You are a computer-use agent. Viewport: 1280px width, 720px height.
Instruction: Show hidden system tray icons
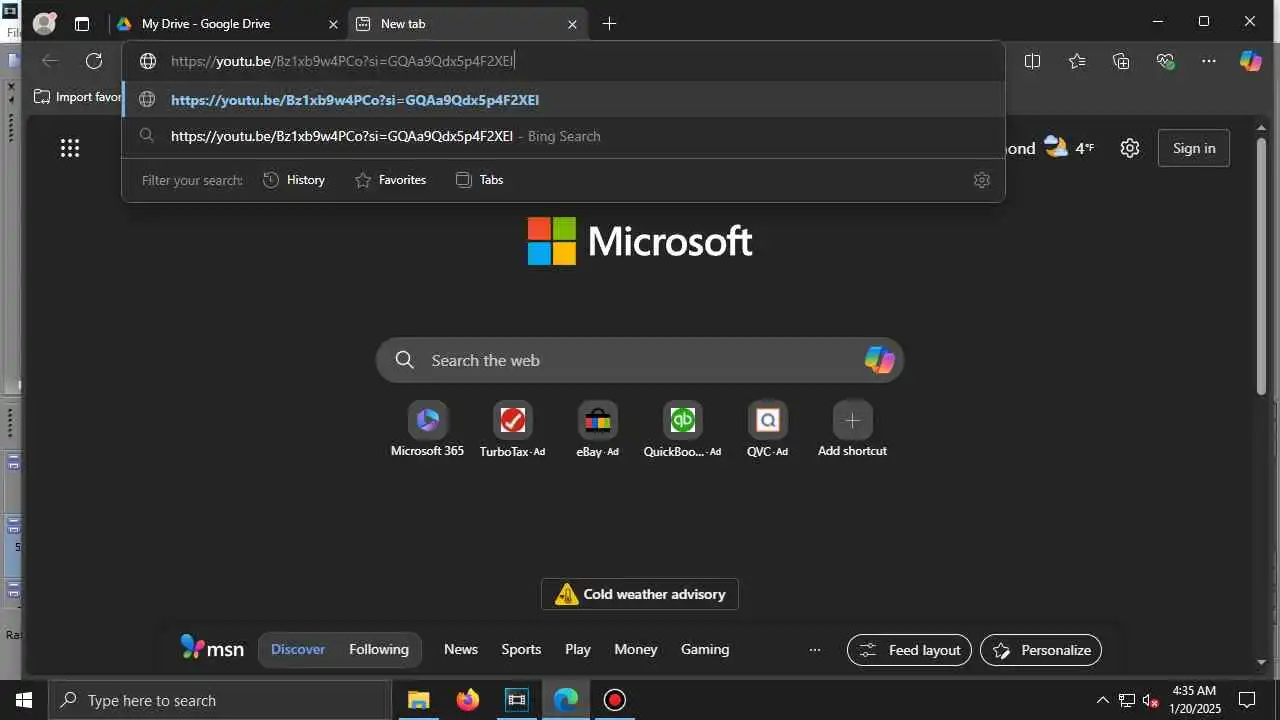click(x=1103, y=700)
